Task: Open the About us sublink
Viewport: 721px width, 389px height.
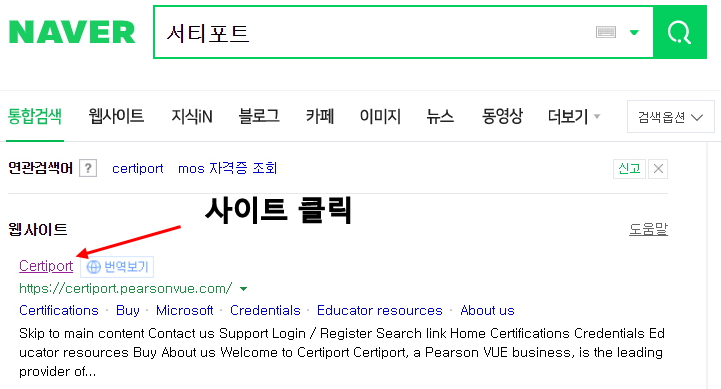Action: (x=487, y=310)
